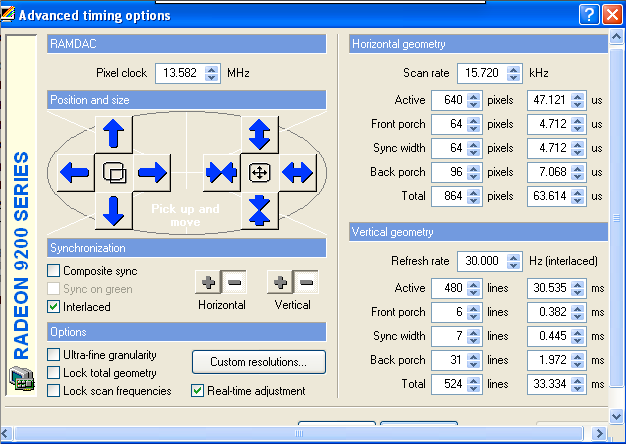Viewport: 626px width, 444px height.
Task: Decrease horizontal size with the inward arrows icon
Action: click(221, 173)
